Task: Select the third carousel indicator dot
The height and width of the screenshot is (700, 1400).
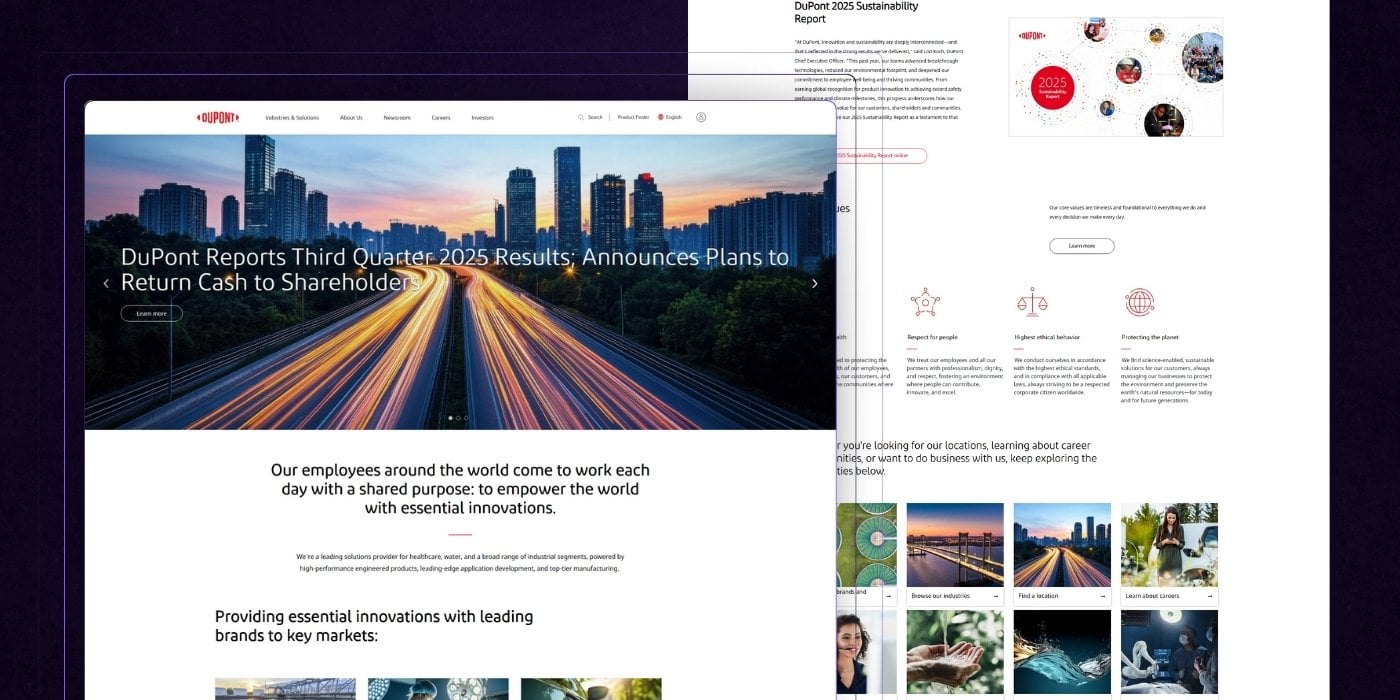Action: 466,418
